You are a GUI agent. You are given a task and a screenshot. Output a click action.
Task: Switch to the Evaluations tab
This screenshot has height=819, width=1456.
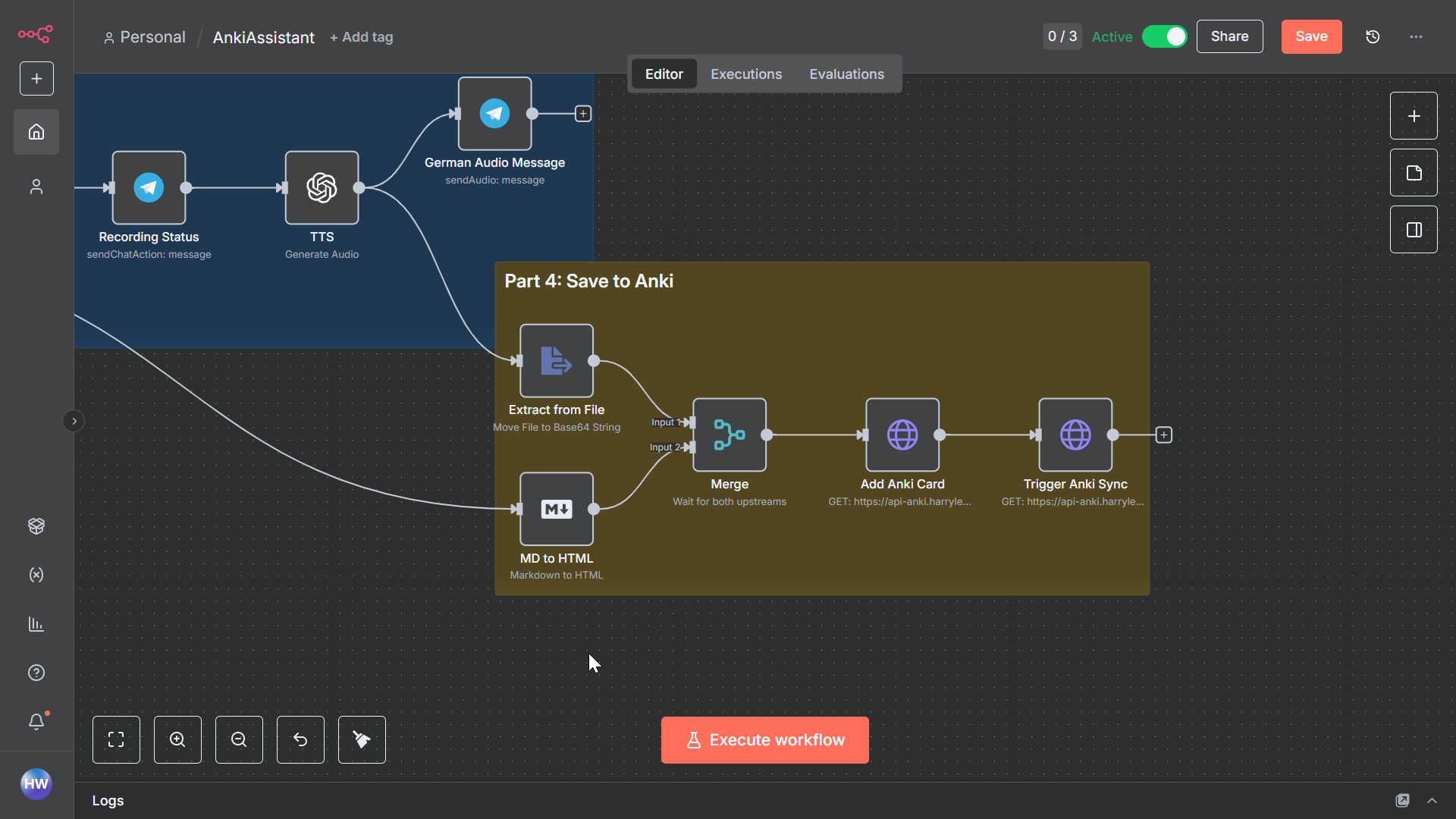coord(846,74)
